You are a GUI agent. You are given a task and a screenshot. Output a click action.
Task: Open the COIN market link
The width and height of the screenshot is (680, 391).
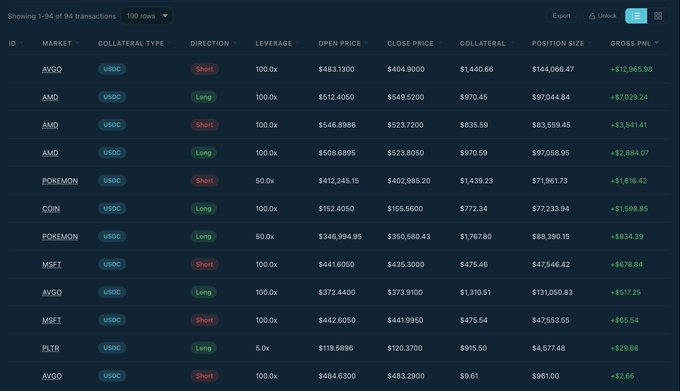coord(51,209)
